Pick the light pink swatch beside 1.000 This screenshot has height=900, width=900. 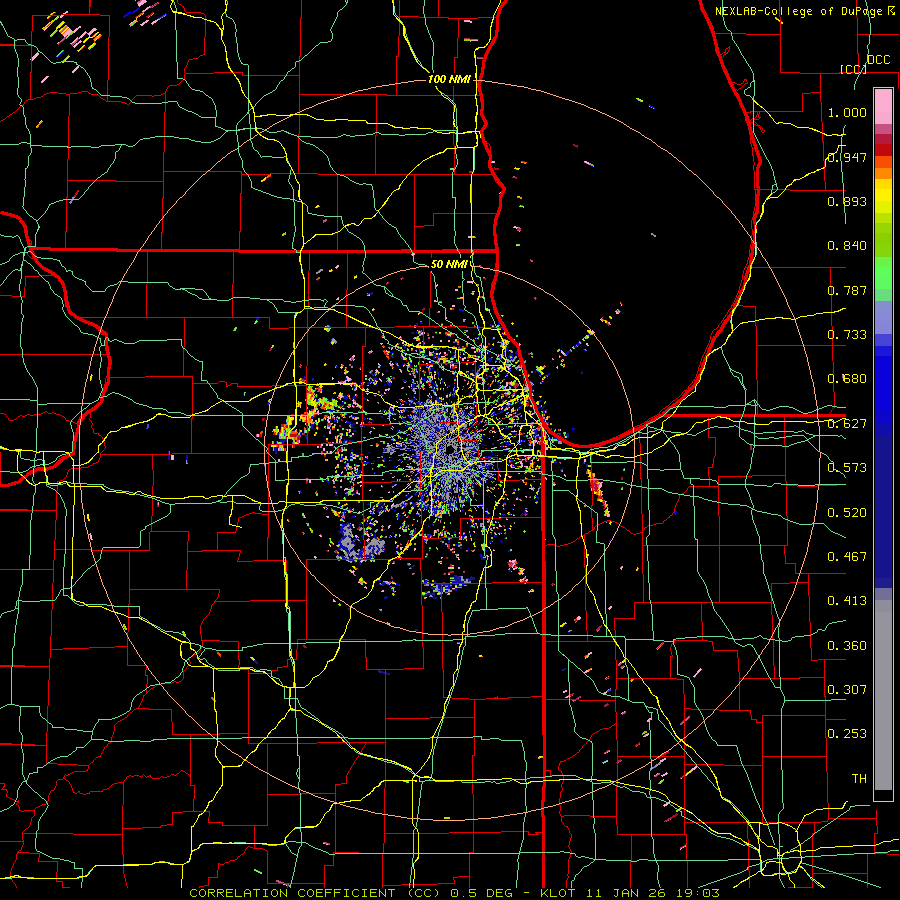(883, 107)
